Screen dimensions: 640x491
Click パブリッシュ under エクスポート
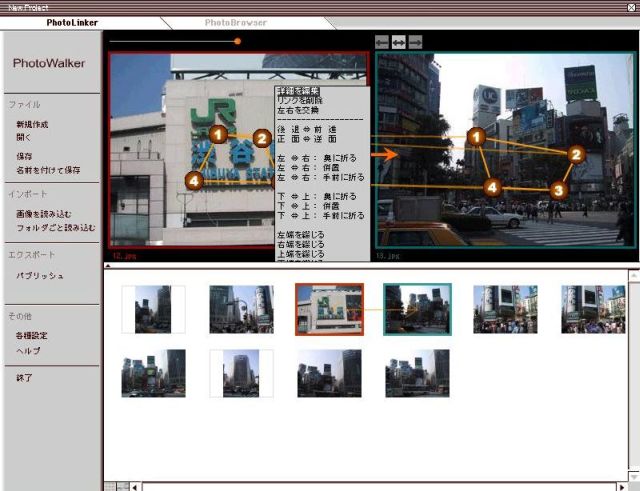click(39, 275)
